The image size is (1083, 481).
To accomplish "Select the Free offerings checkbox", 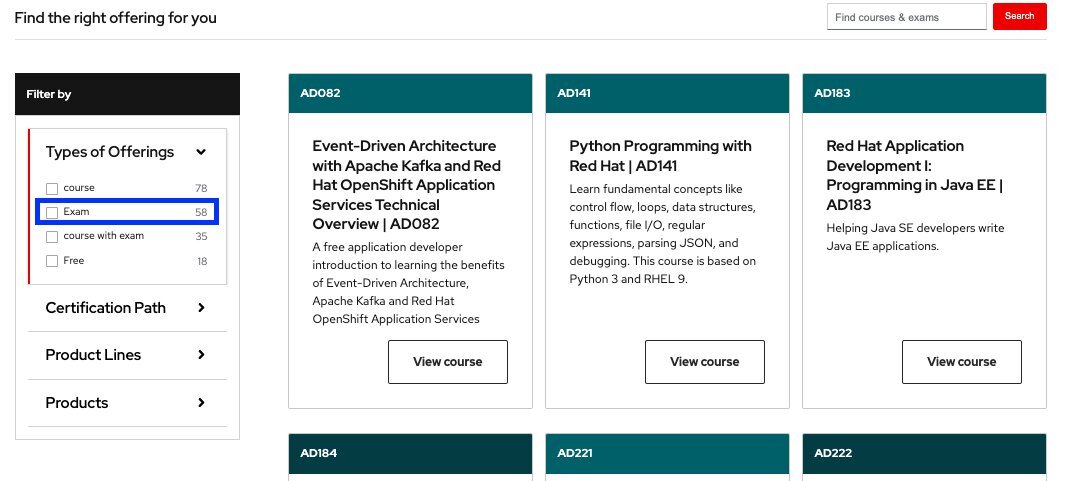I will 52,261.
